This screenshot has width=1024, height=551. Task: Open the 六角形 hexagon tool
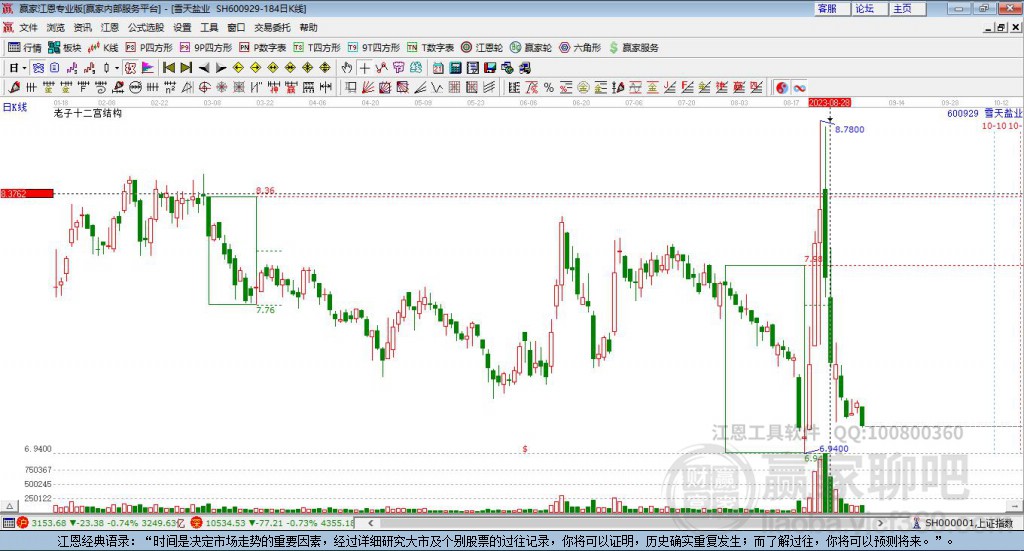(x=580, y=48)
